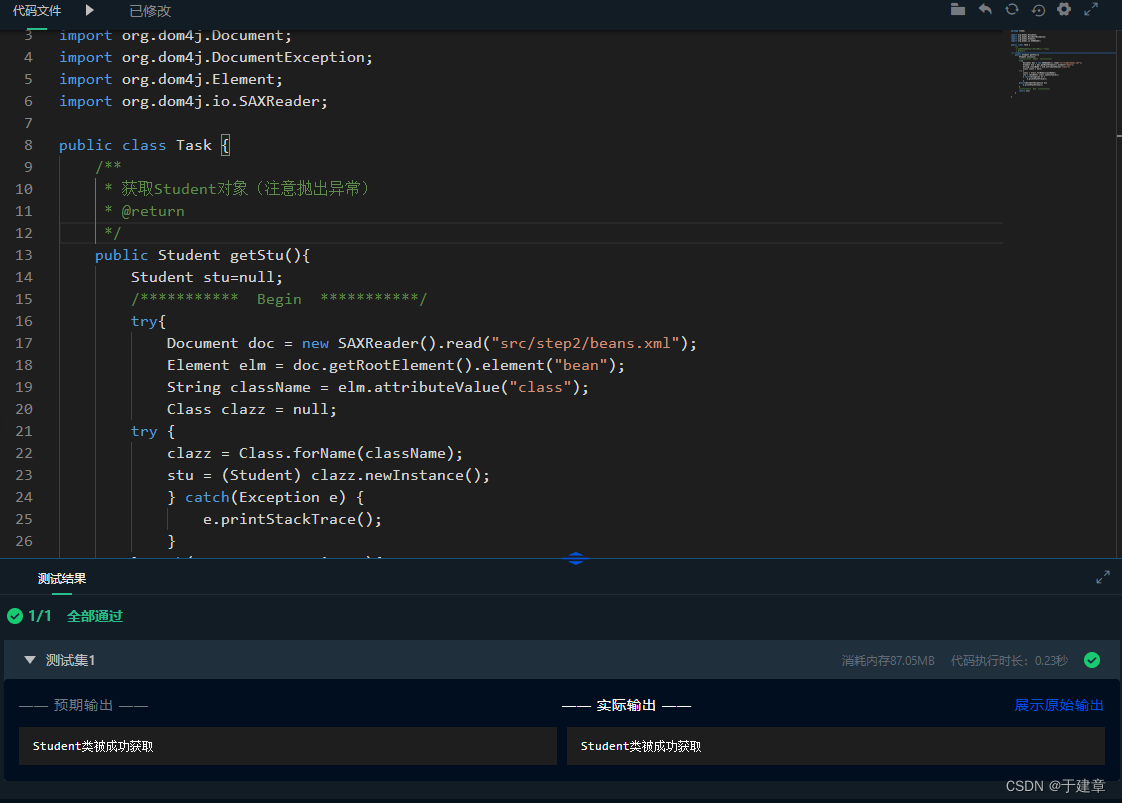The width and height of the screenshot is (1122, 803).
Task: Click the 展示原始输出 link
Action: tap(1059, 705)
